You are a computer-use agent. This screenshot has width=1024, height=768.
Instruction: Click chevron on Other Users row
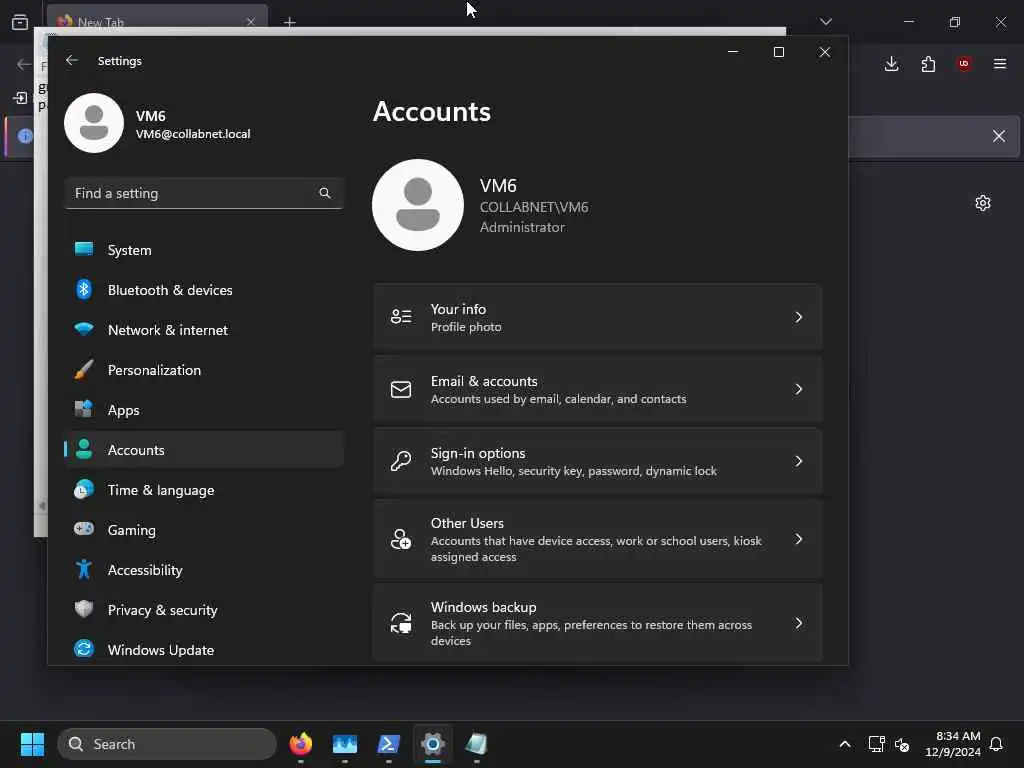coord(799,539)
